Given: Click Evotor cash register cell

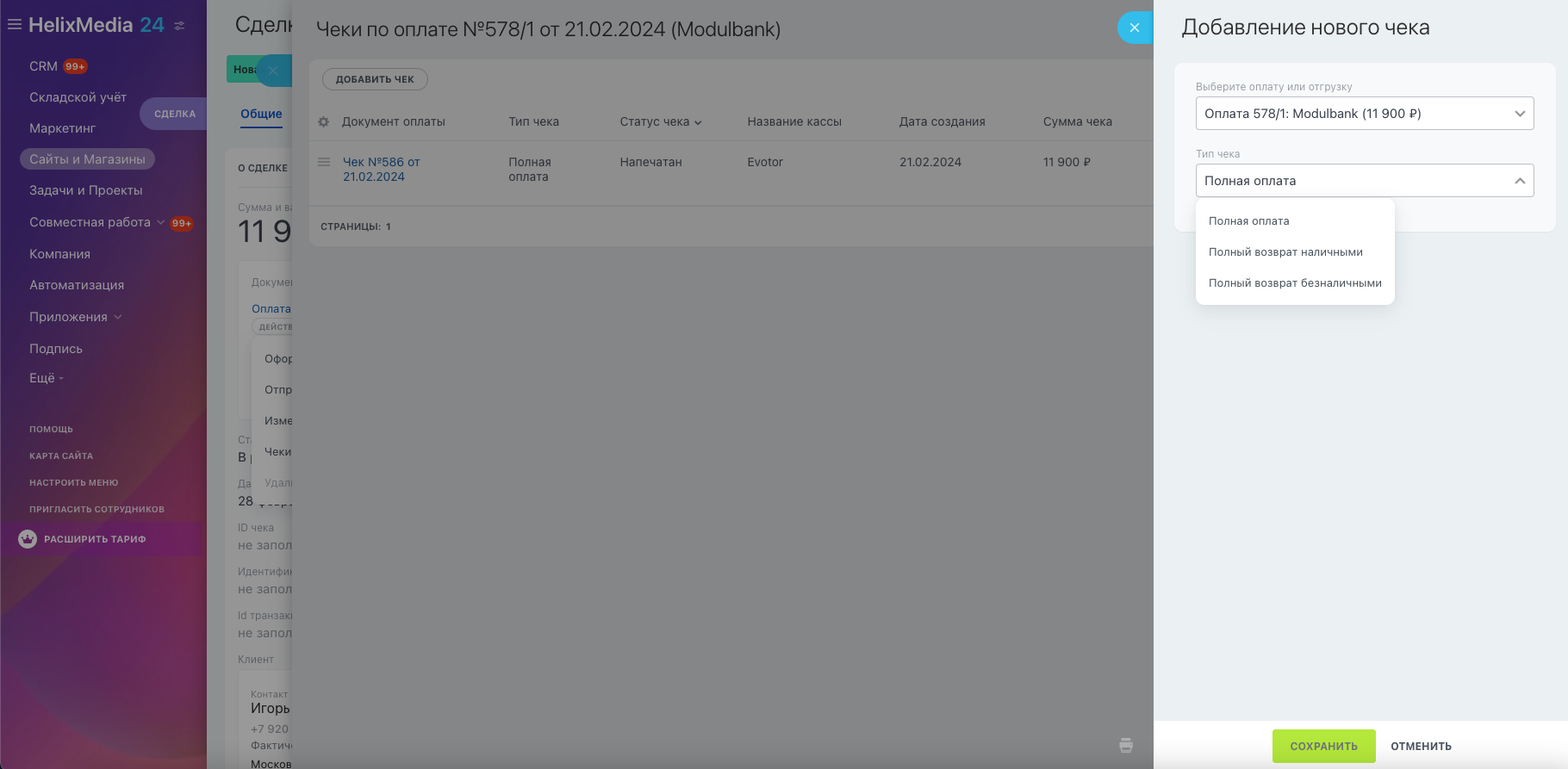Looking at the screenshot, I should coord(765,162).
